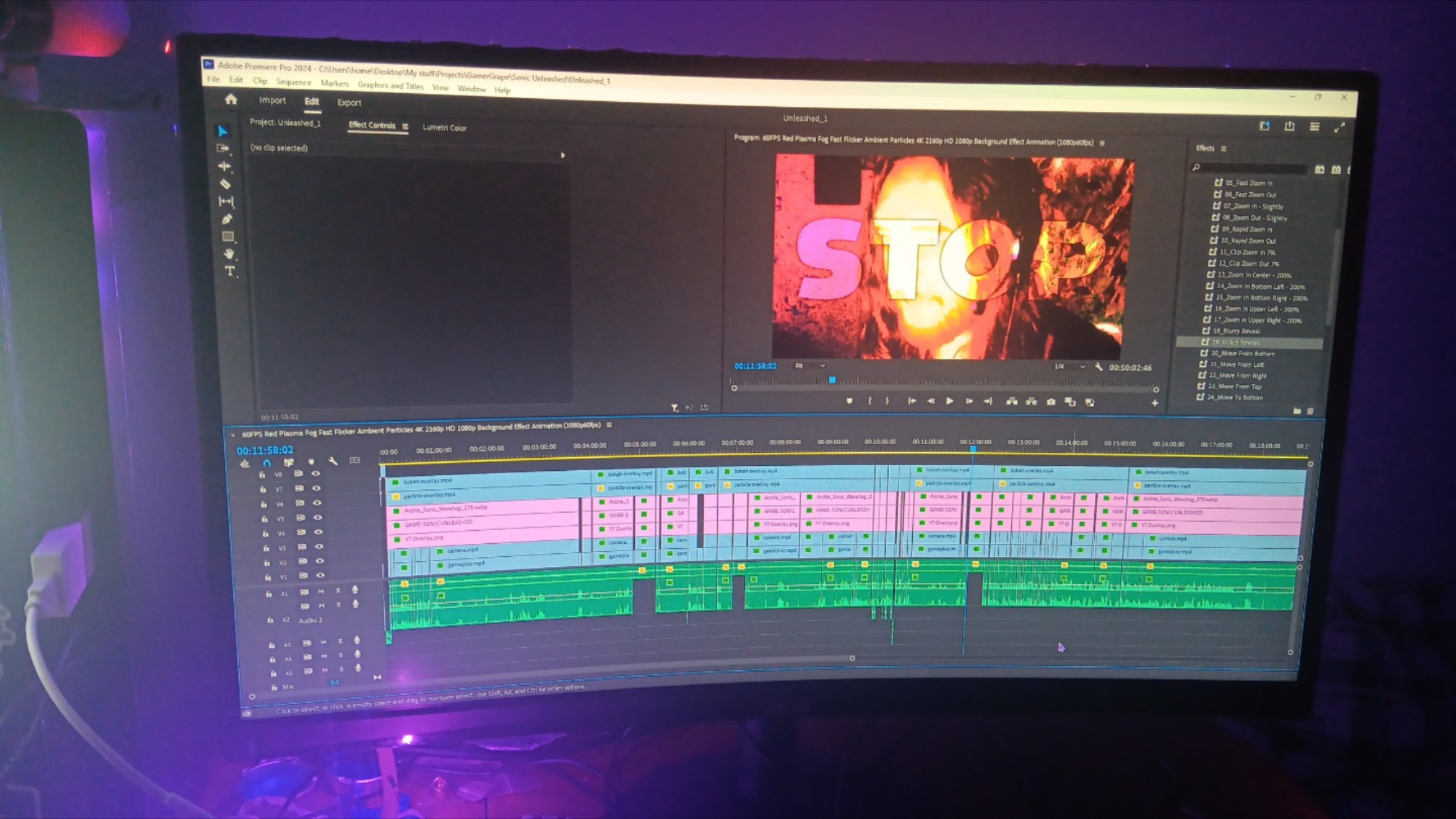
Task: Select the Pen tool
Action: click(x=227, y=218)
